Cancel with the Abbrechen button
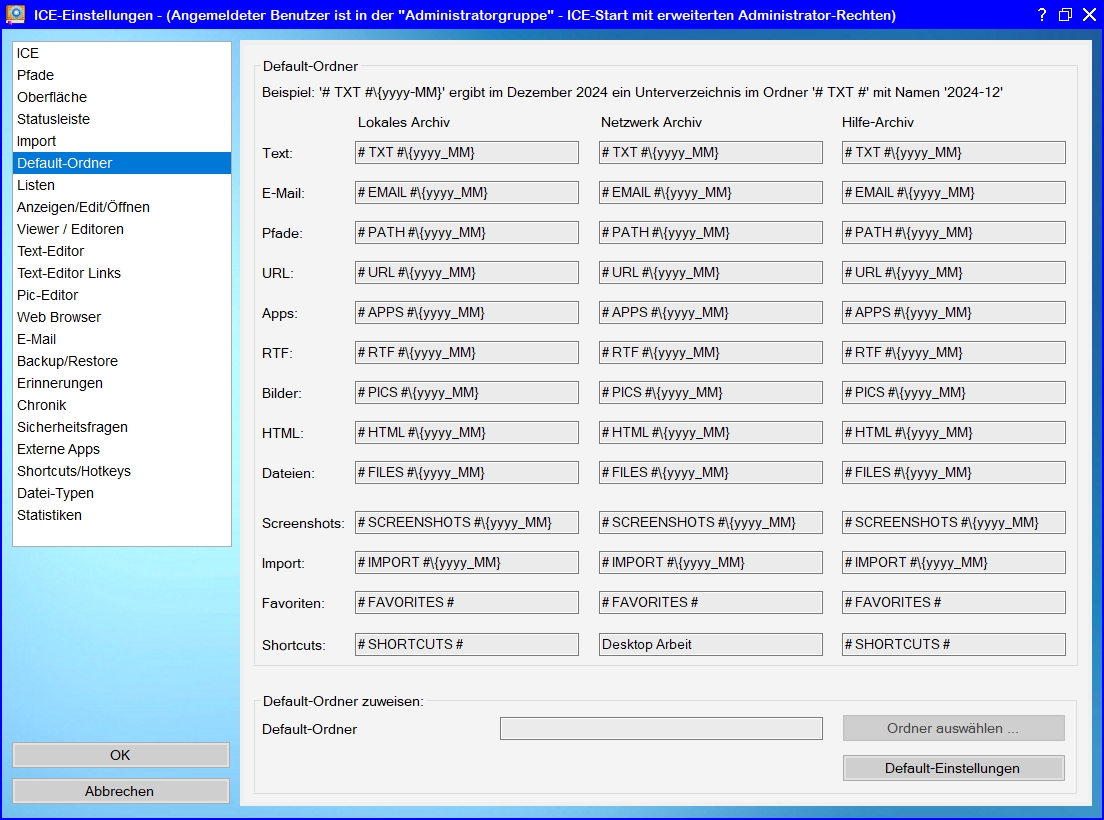This screenshot has width=1104, height=820. [x=120, y=791]
